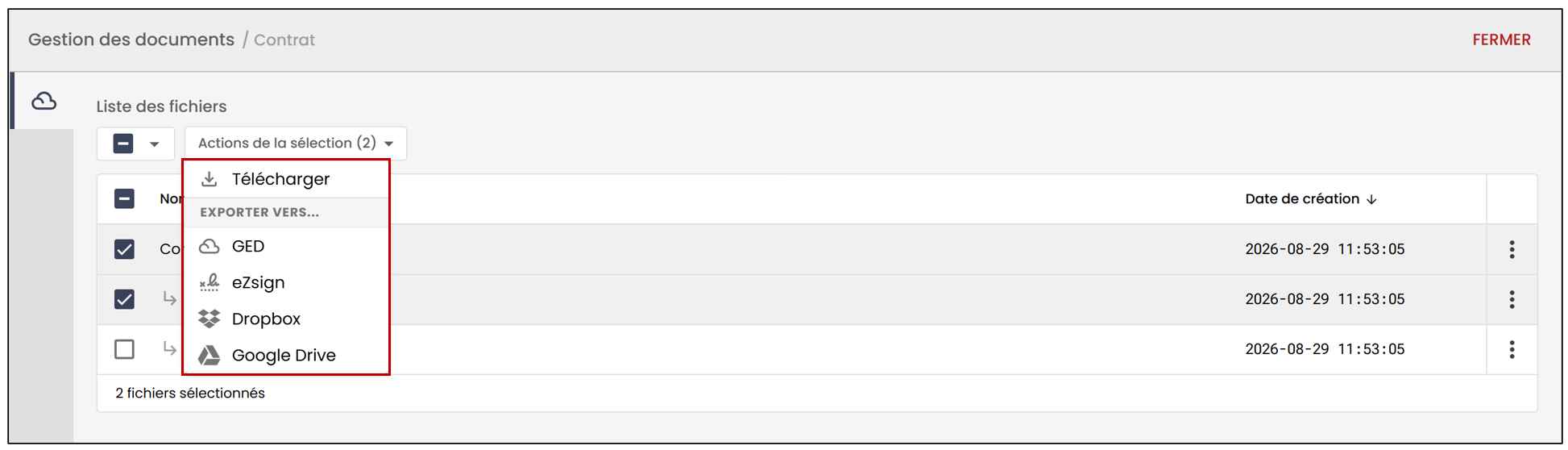The height and width of the screenshot is (450, 1568).
Task: Open the three-dot menu of the second file row
Action: (x=1512, y=299)
